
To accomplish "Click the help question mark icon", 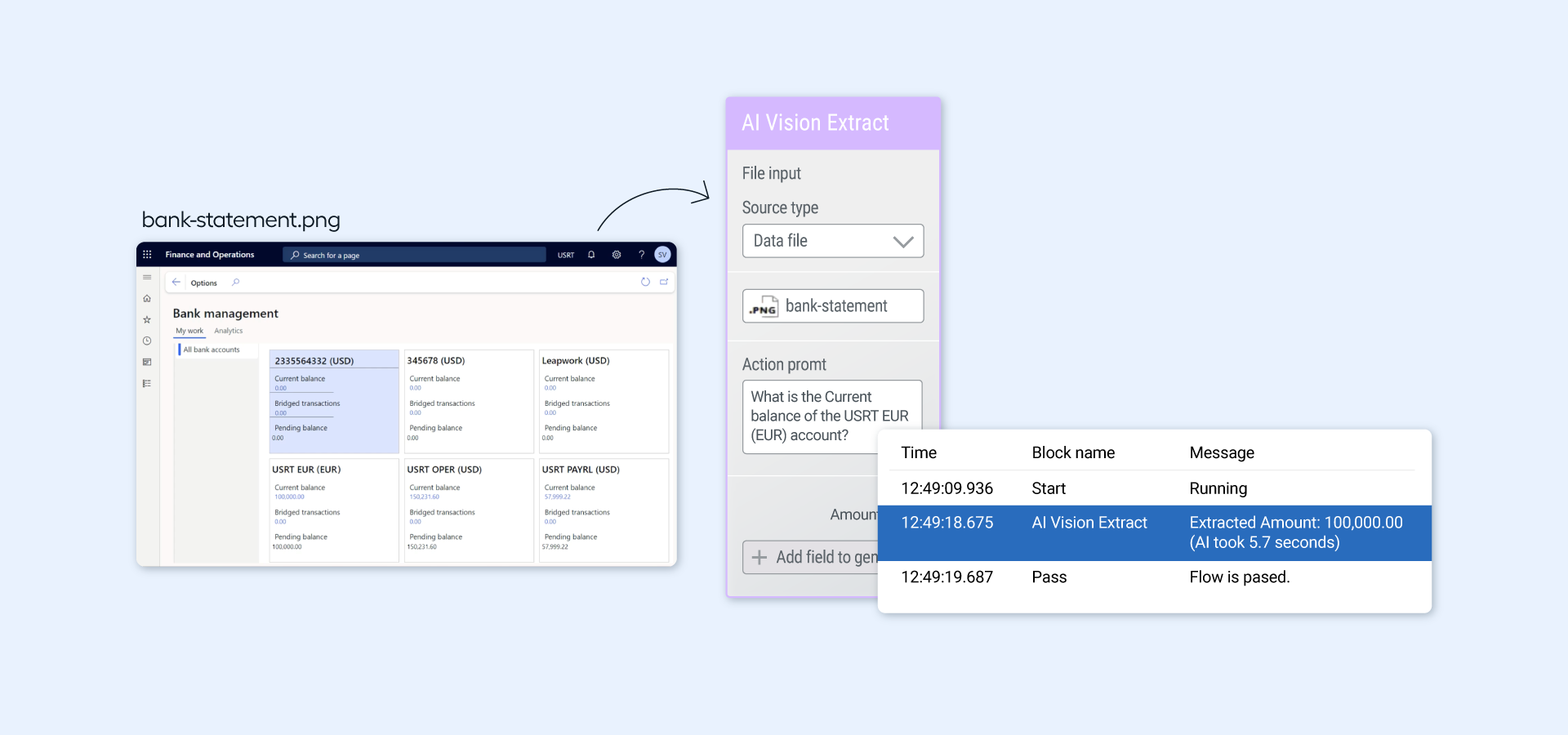I will coord(641,255).
